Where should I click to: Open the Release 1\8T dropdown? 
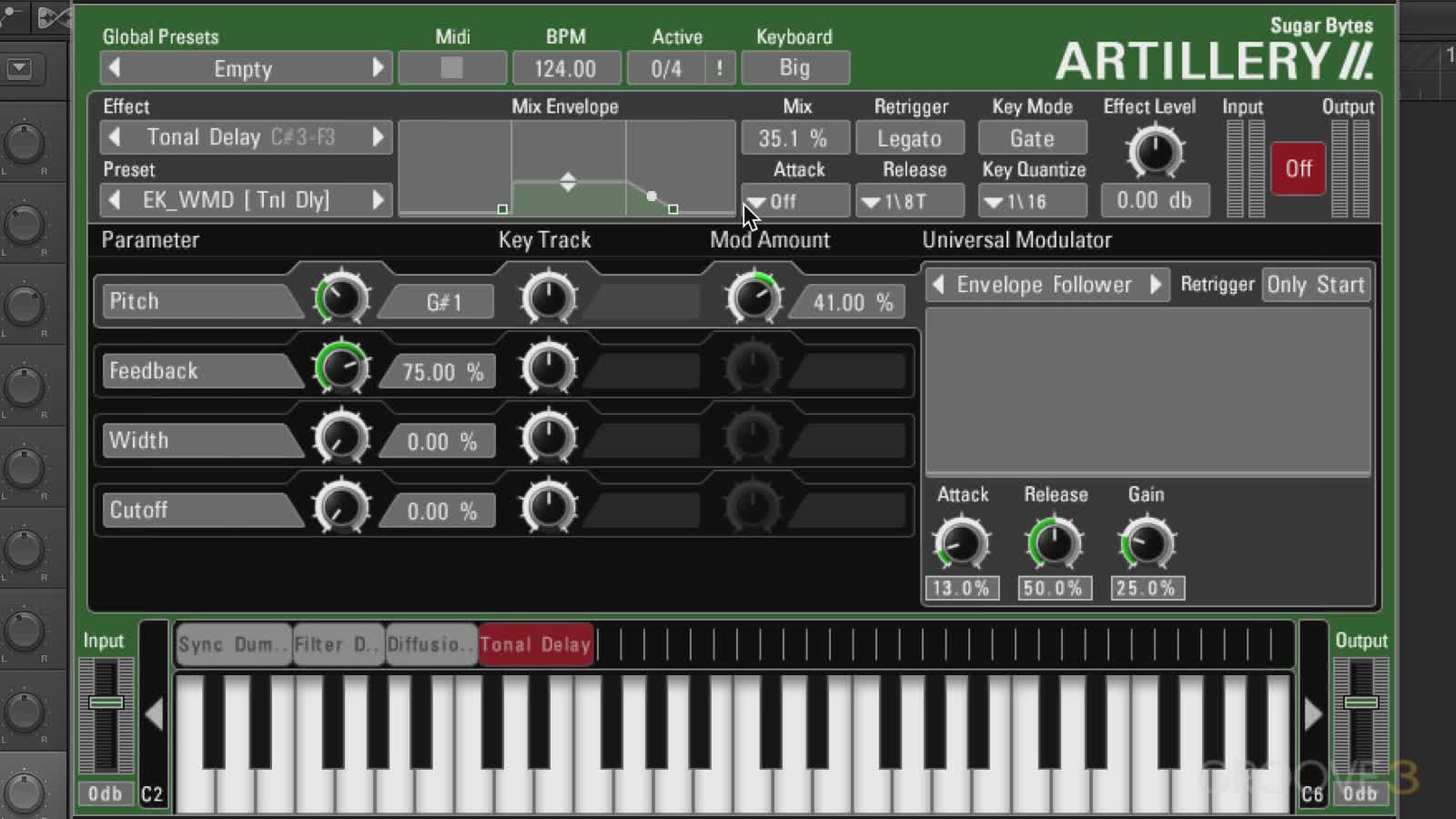coord(909,201)
